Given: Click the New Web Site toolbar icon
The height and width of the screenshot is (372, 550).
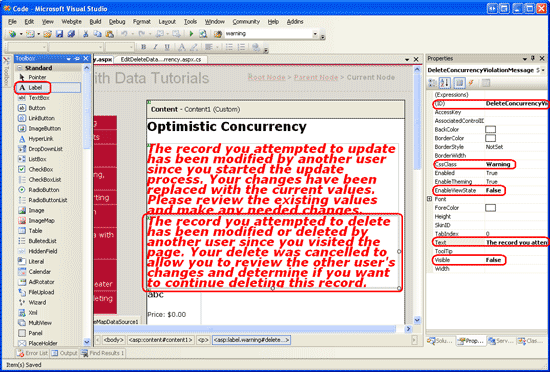Looking at the screenshot, I should (x=13, y=34).
